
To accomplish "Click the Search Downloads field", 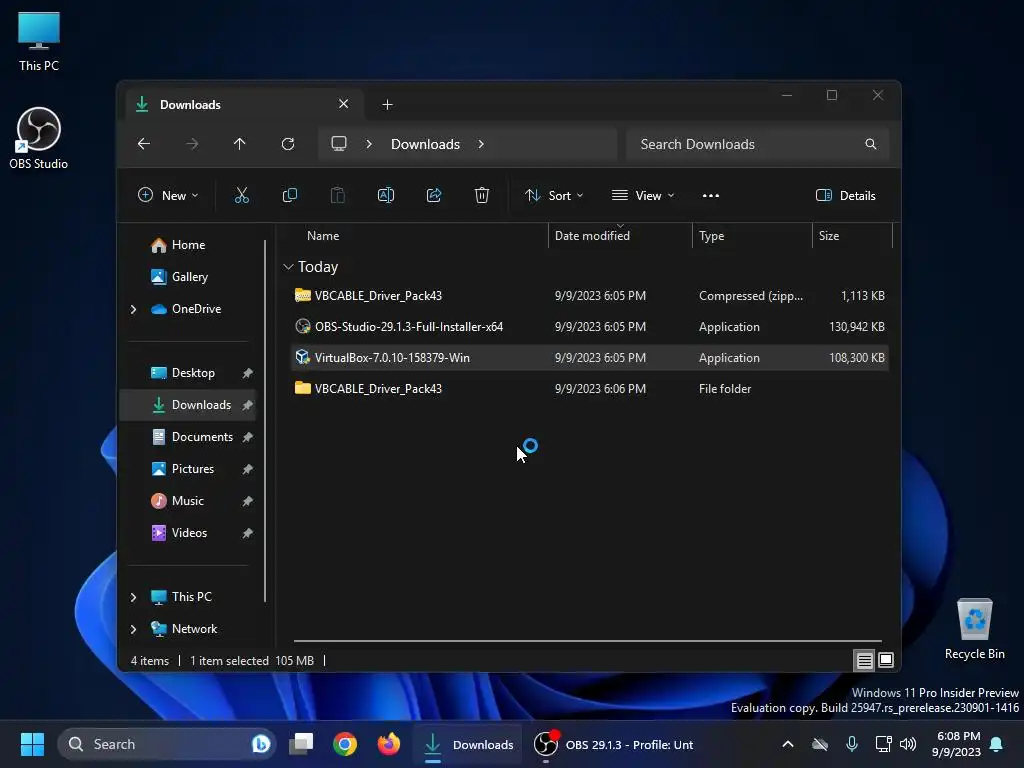I will pyautogui.click(x=758, y=144).
